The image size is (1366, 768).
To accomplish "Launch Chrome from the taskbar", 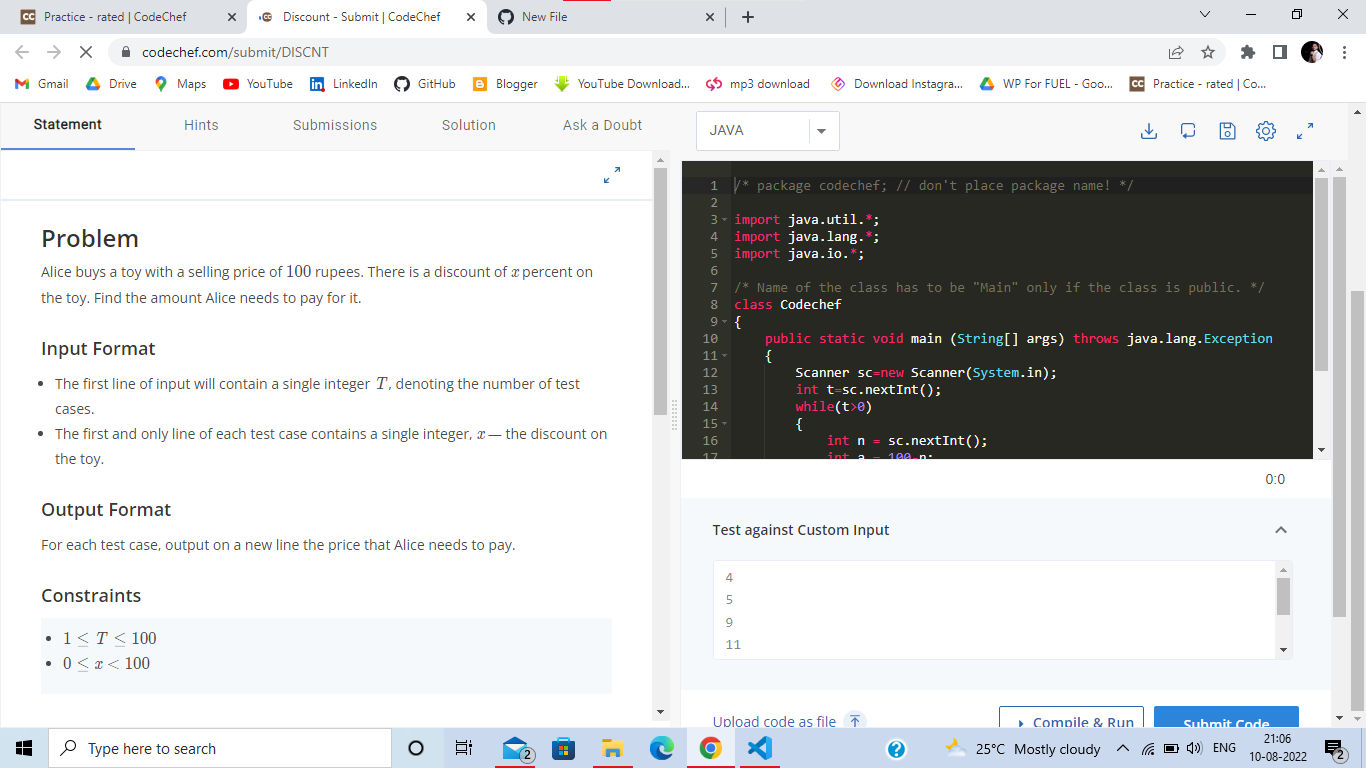I will [710, 748].
